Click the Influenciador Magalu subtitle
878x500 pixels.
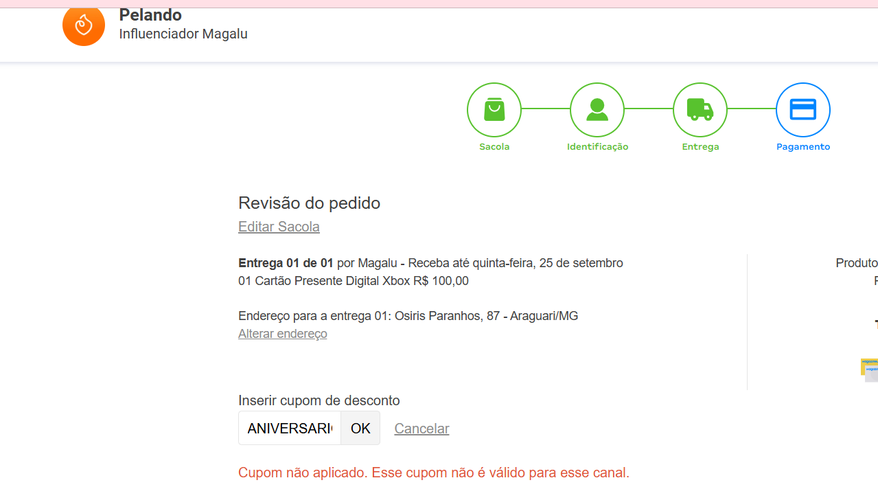coord(183,34)
